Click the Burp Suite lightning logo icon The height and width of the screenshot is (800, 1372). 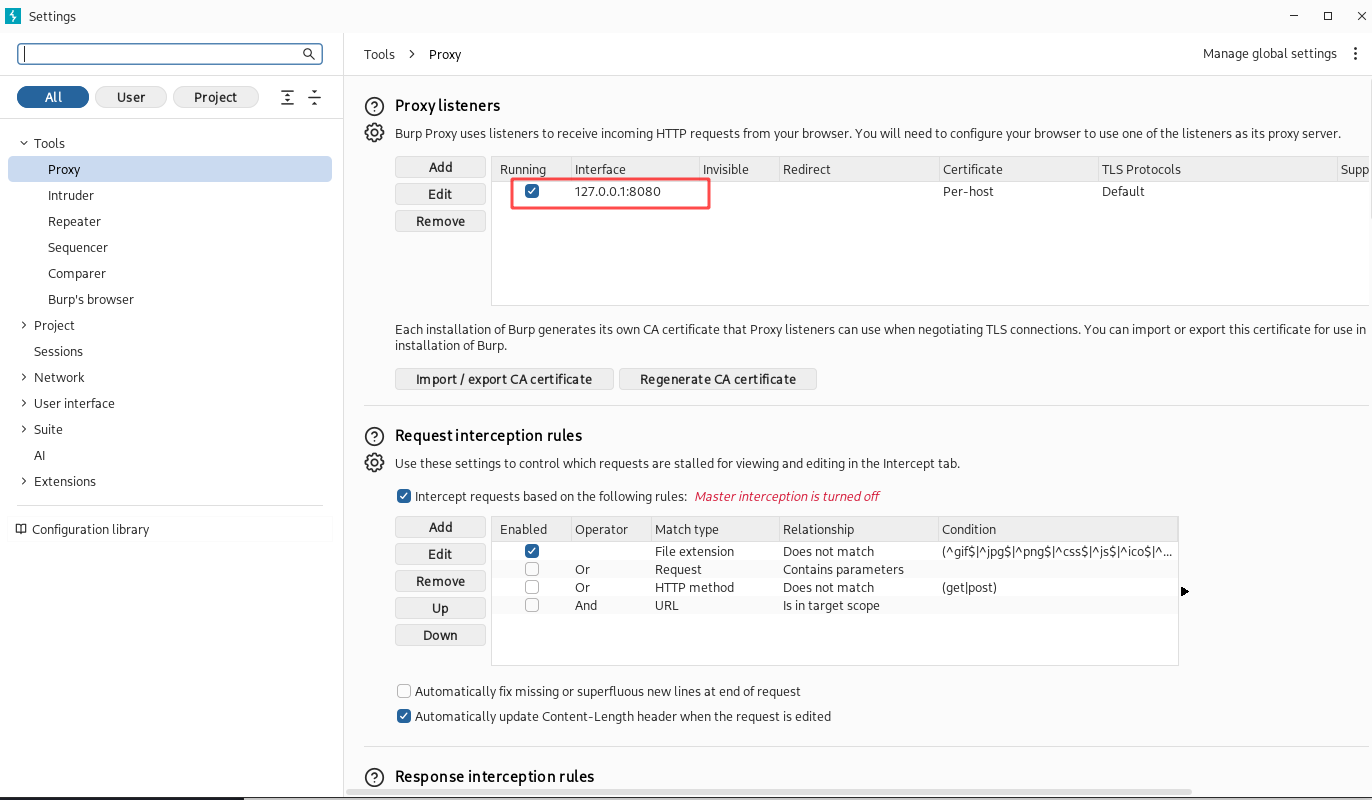(13, 16)
